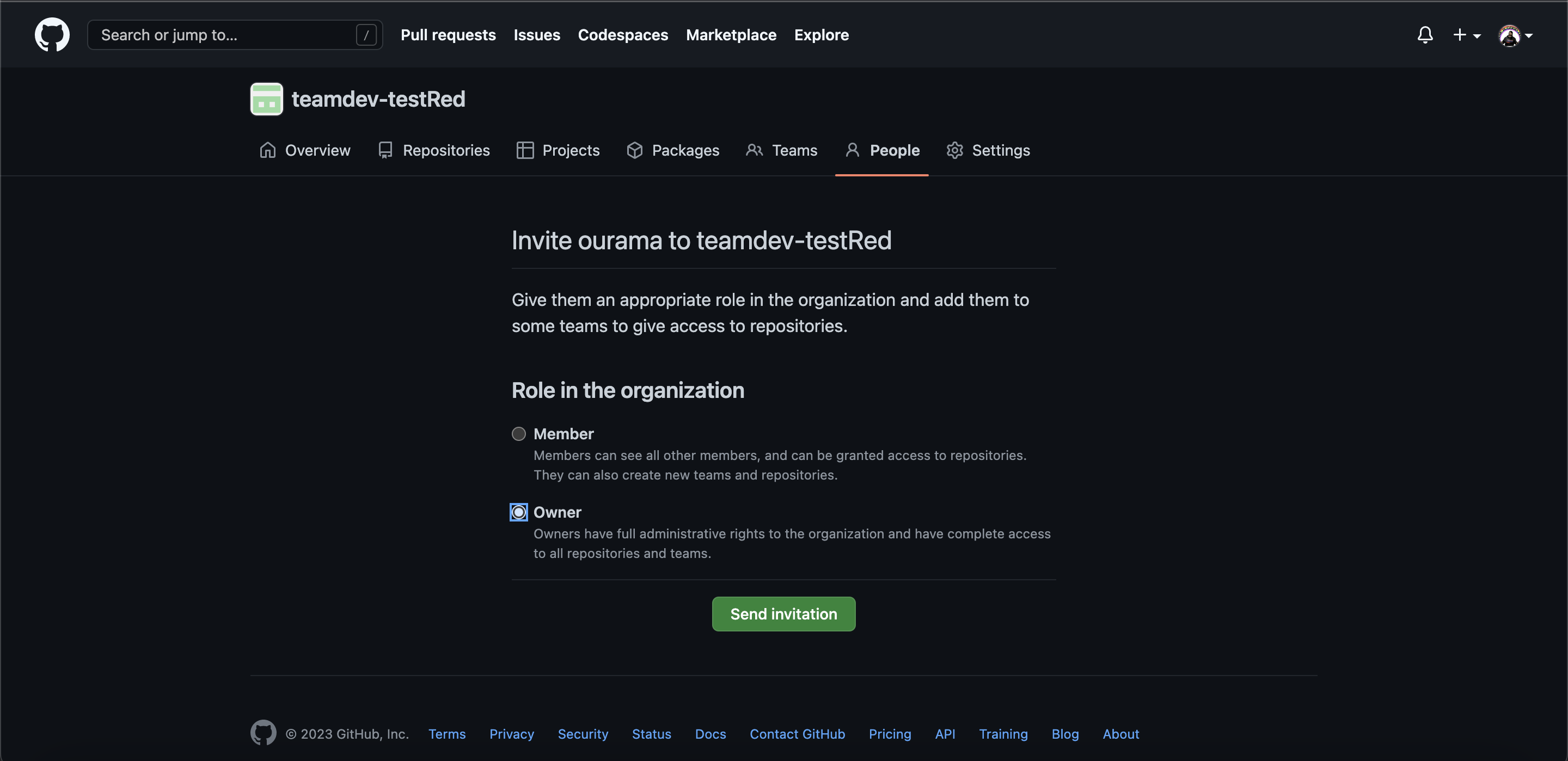Open the Pricing link in the footer
Viewport: 1568px width, 761px height.
[890, 734]
